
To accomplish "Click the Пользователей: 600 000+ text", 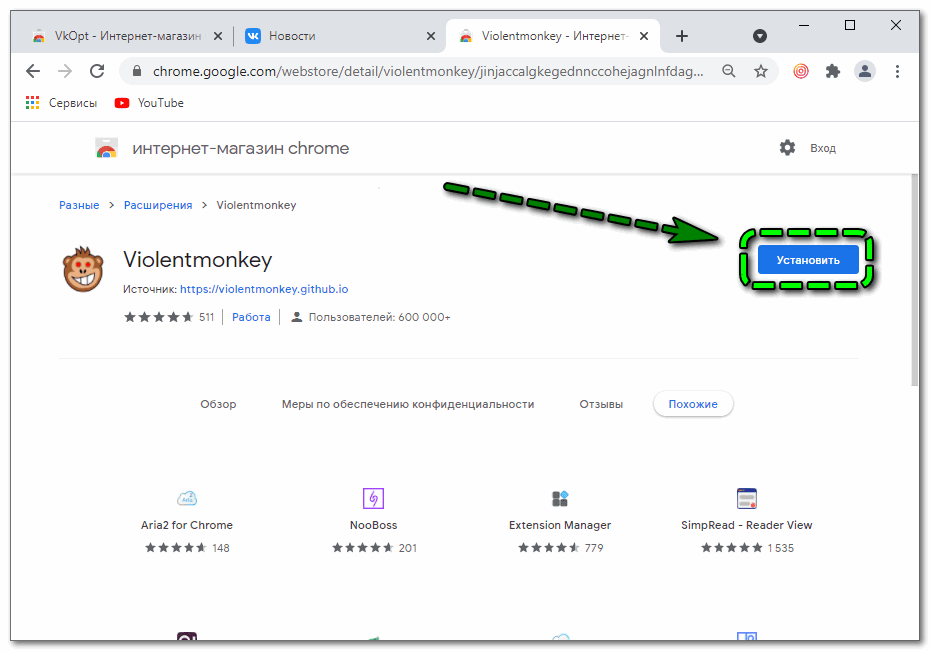I will pyautogui.click(x=379, y=318).
